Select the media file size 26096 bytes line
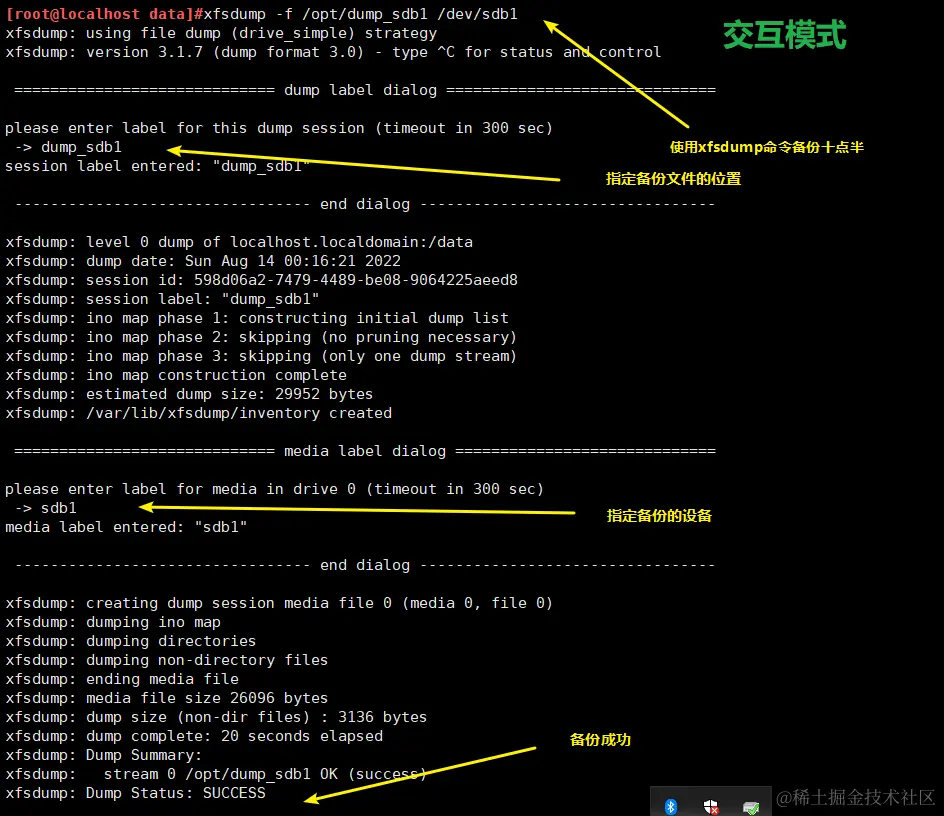The width and height of the screenshot is (944, 816). click(167, 699)
